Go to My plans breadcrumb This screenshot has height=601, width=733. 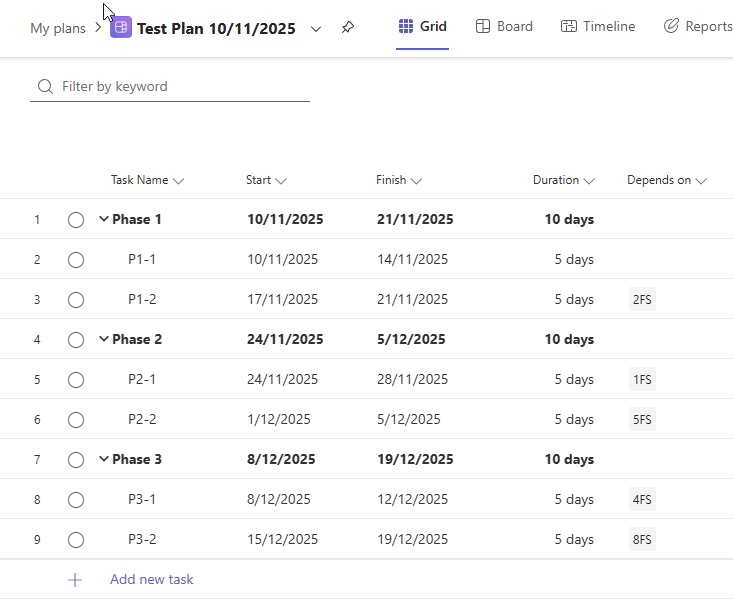[x=58, y=28]
